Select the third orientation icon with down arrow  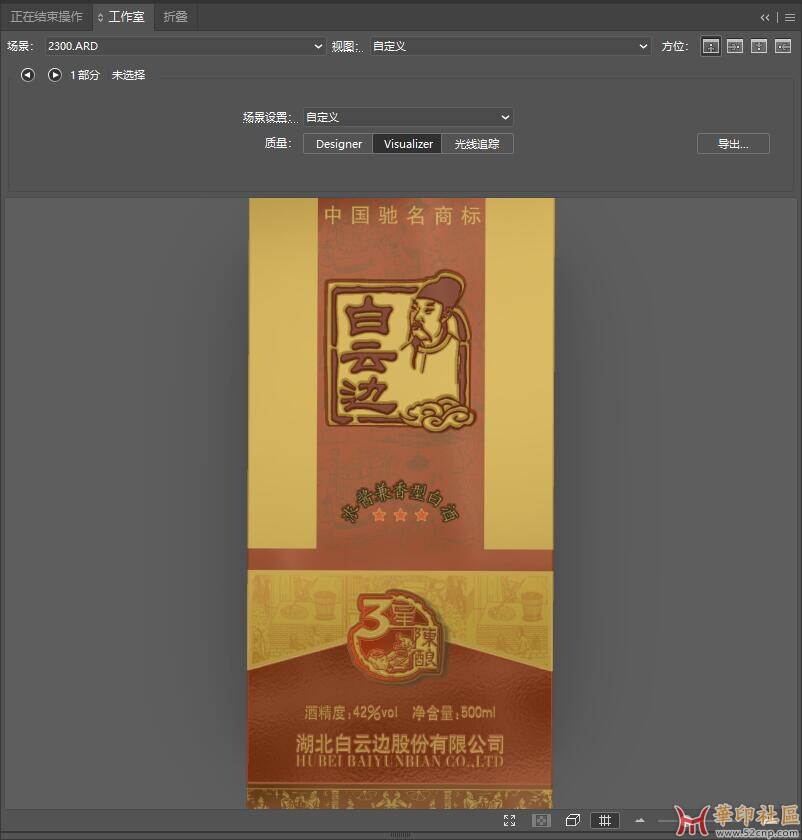pyautogui.click(x=759, y=47)
